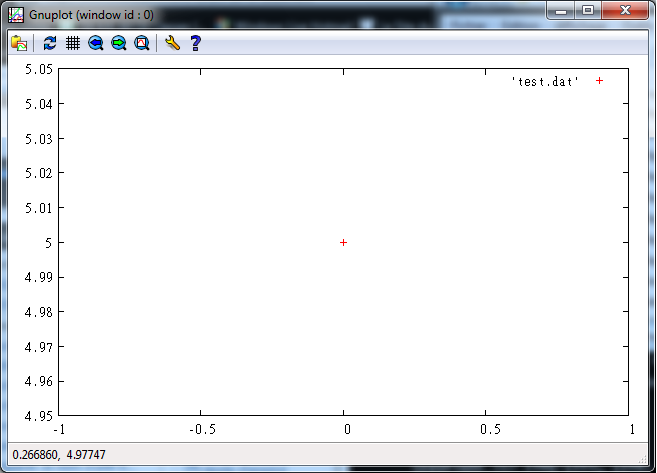Click the red plus legend sample marker
Viewport: 657px width, 473px height.
coord(600,80)
